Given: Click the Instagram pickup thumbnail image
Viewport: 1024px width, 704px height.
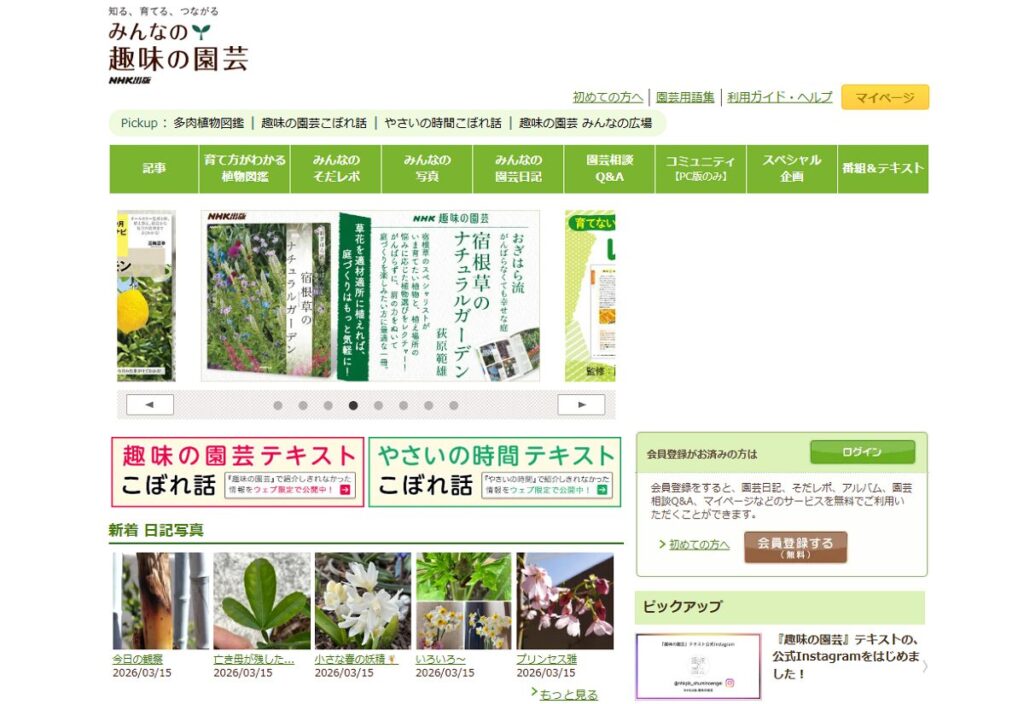Looking at the screenshot, I should tap(697, 666).
